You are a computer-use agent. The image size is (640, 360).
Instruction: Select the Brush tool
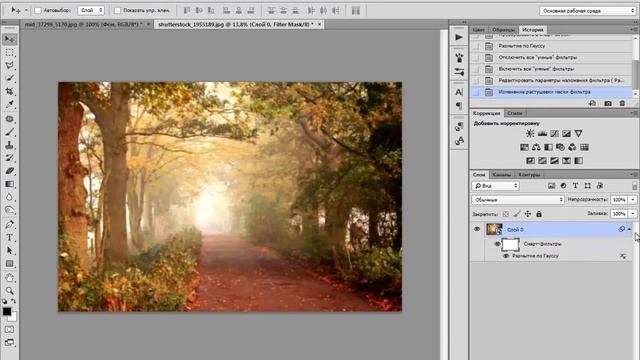coord(9,132)
